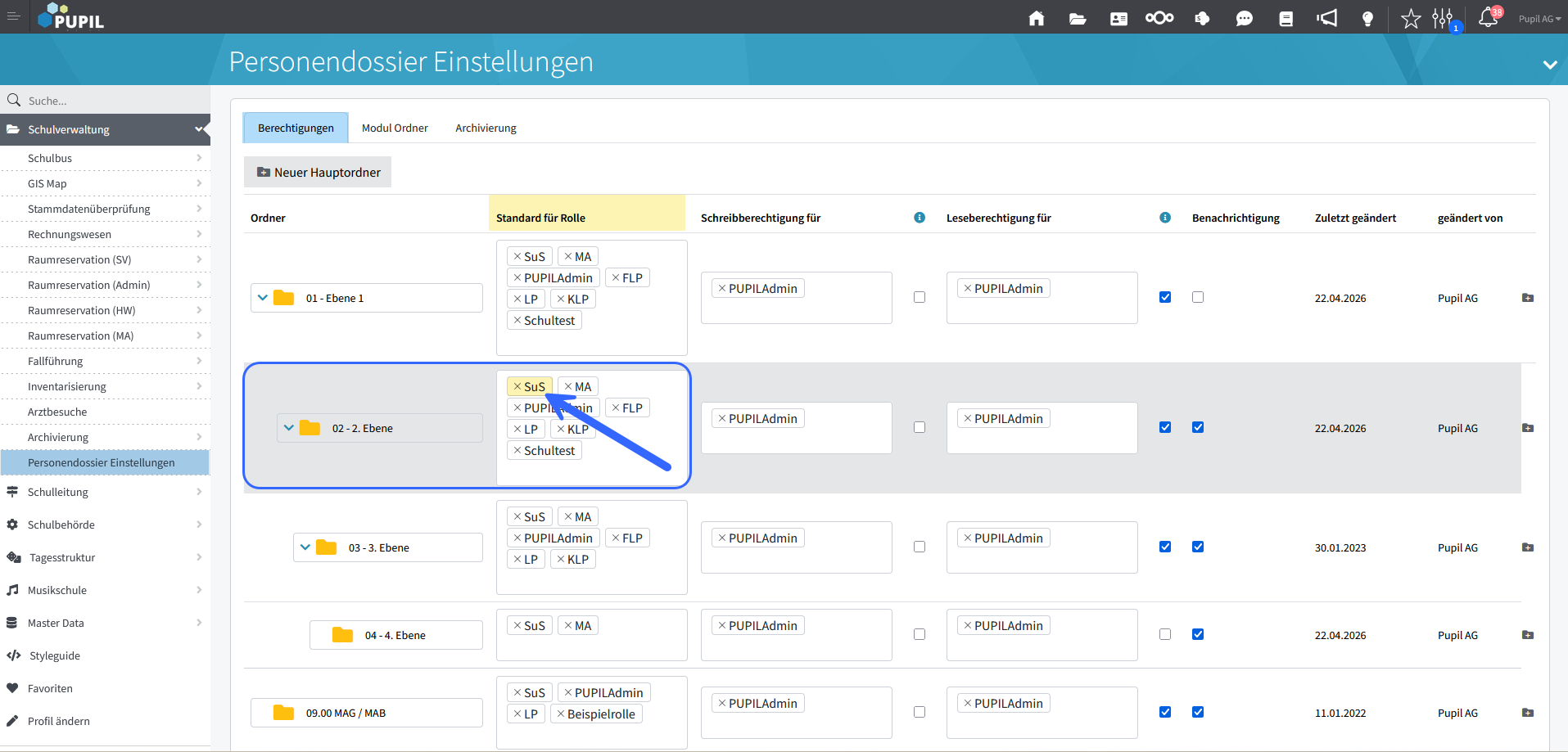The image size is (1568, 752).
Task: Switch to the Modul Ordner tab
Action: [x=395, y=128]
